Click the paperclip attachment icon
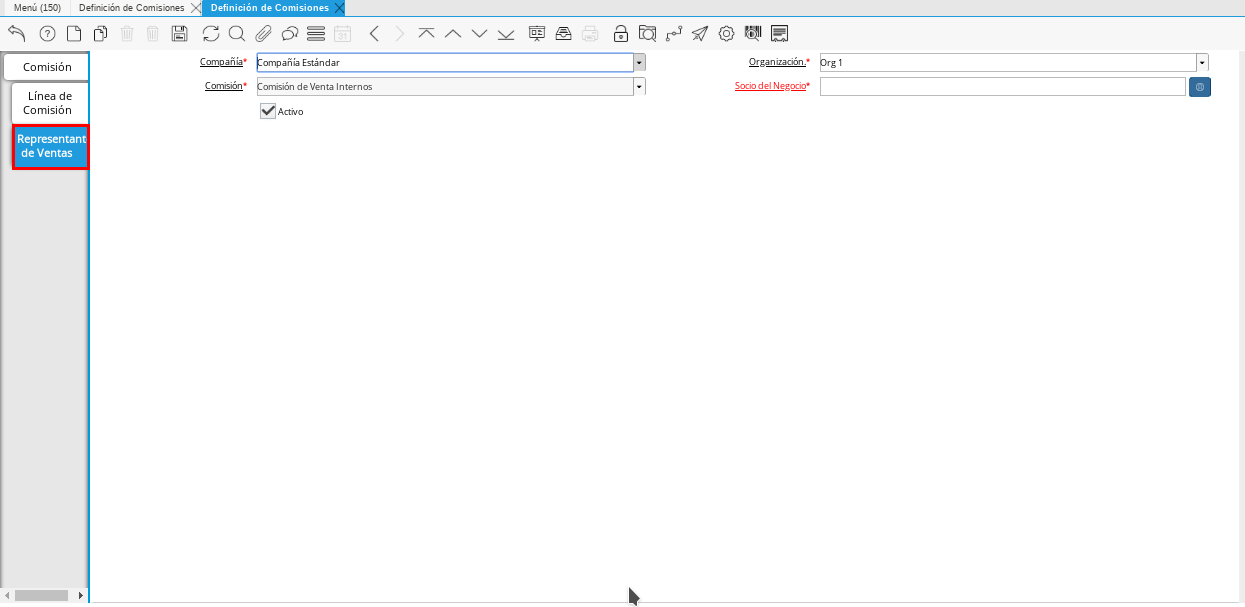The width and height of the screenshot is (1245, 607). tap(263, 33)
